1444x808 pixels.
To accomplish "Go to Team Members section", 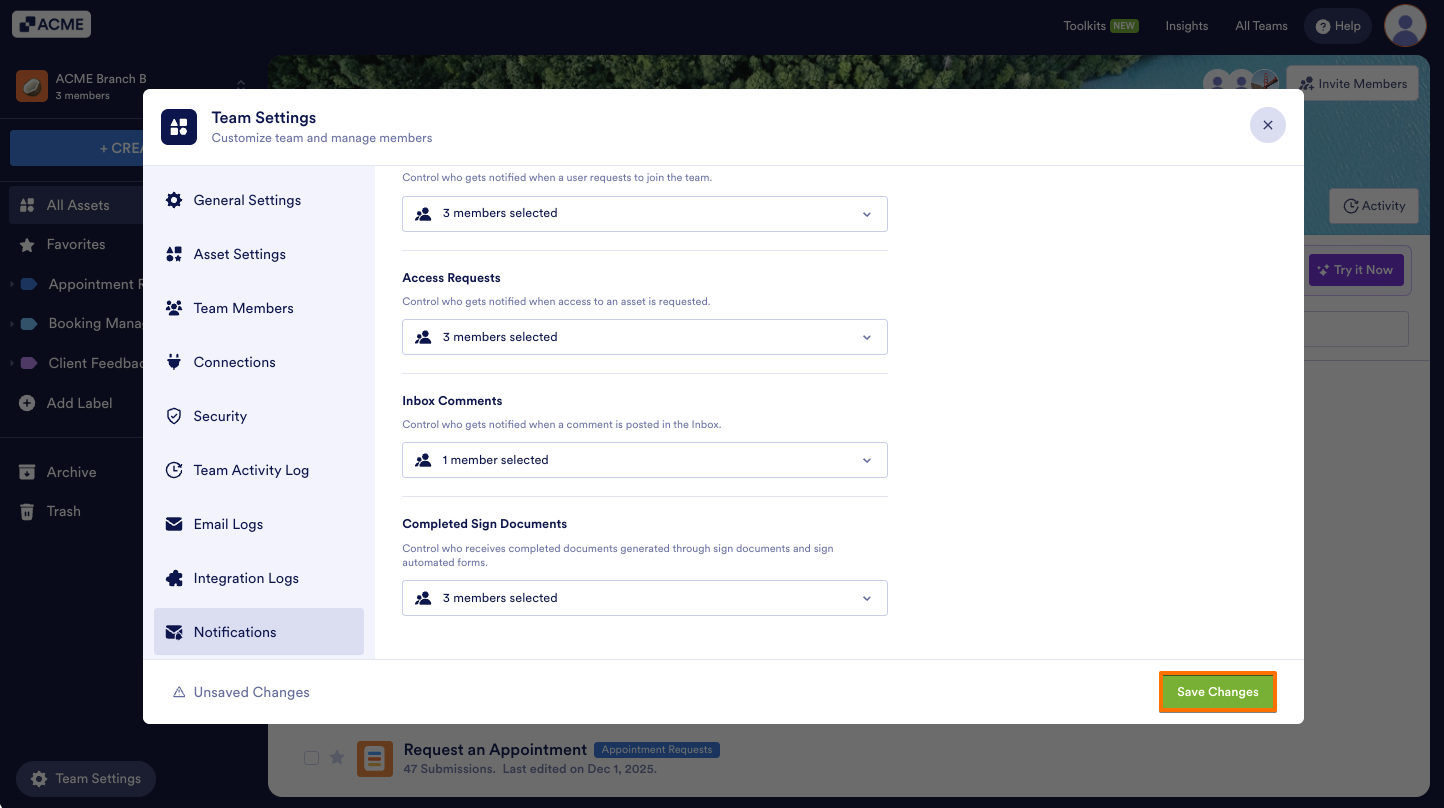I will click(x=259, y=308).
